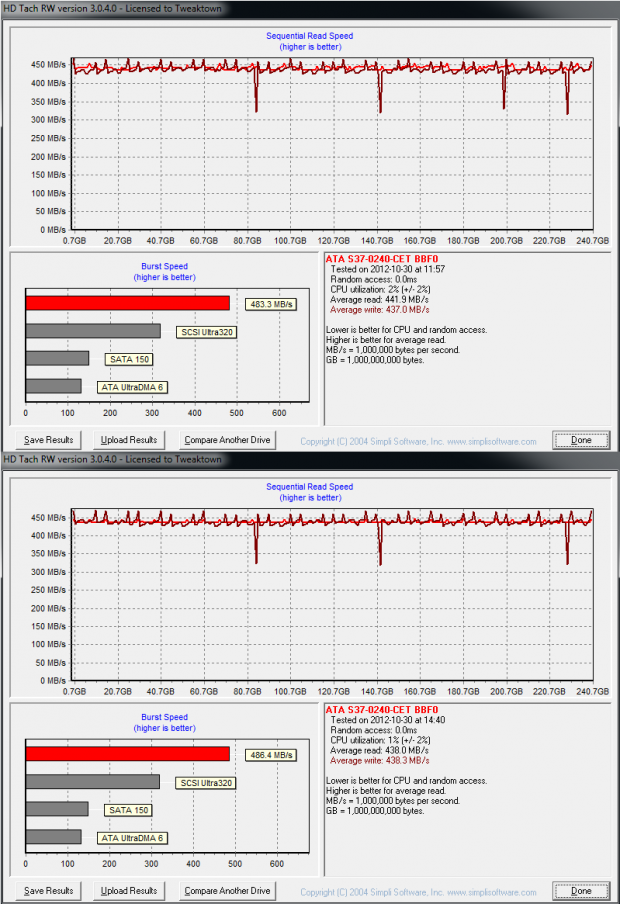620x904 pixels.
Task: Click the top HD Tach RW window title bar
Action: (310, 9)
